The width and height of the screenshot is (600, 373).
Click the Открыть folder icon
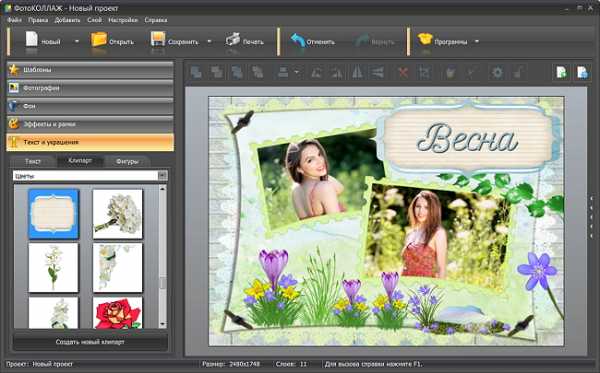tap(99, 40)
